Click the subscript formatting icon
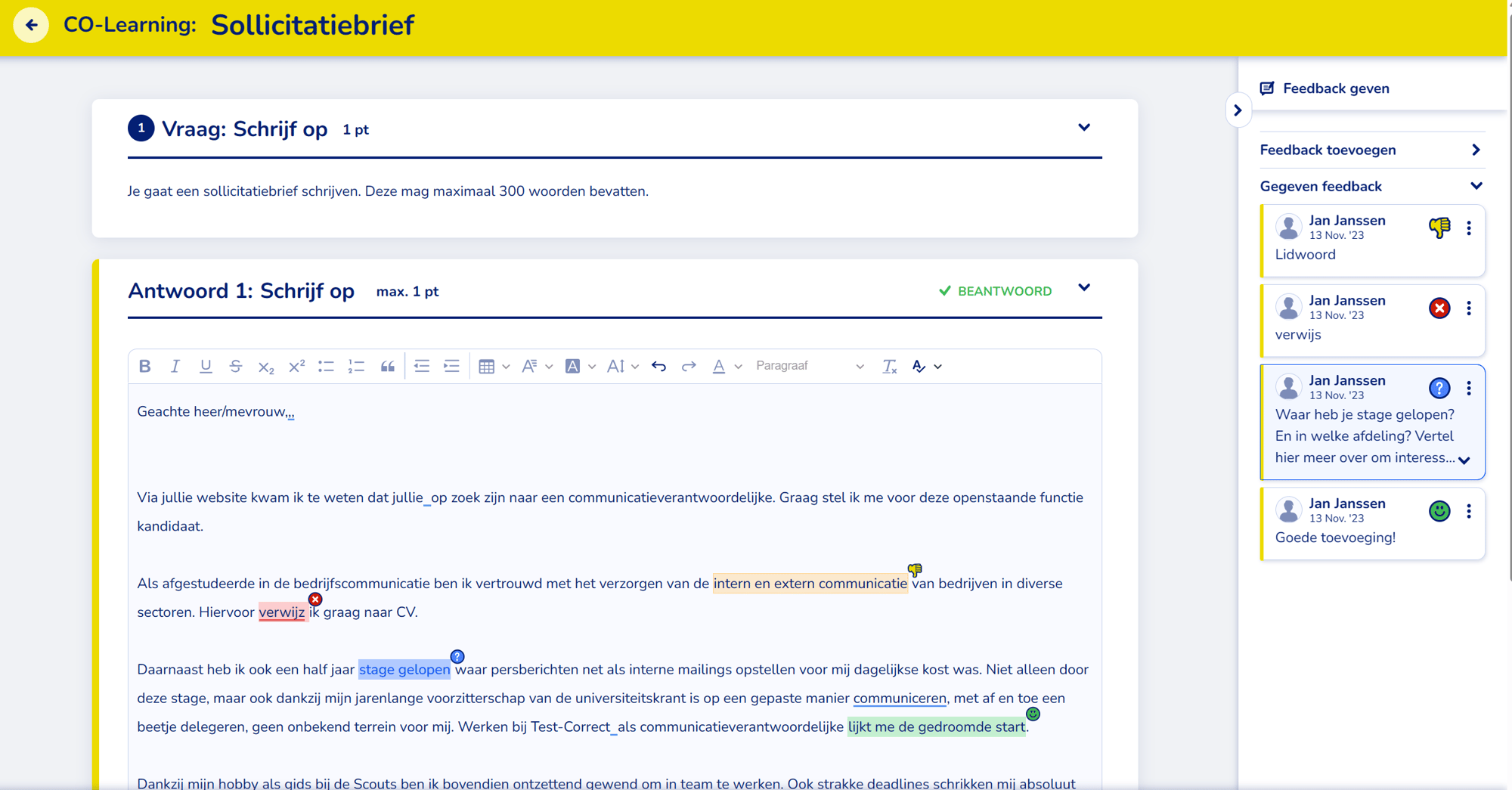 click(266, 366)
